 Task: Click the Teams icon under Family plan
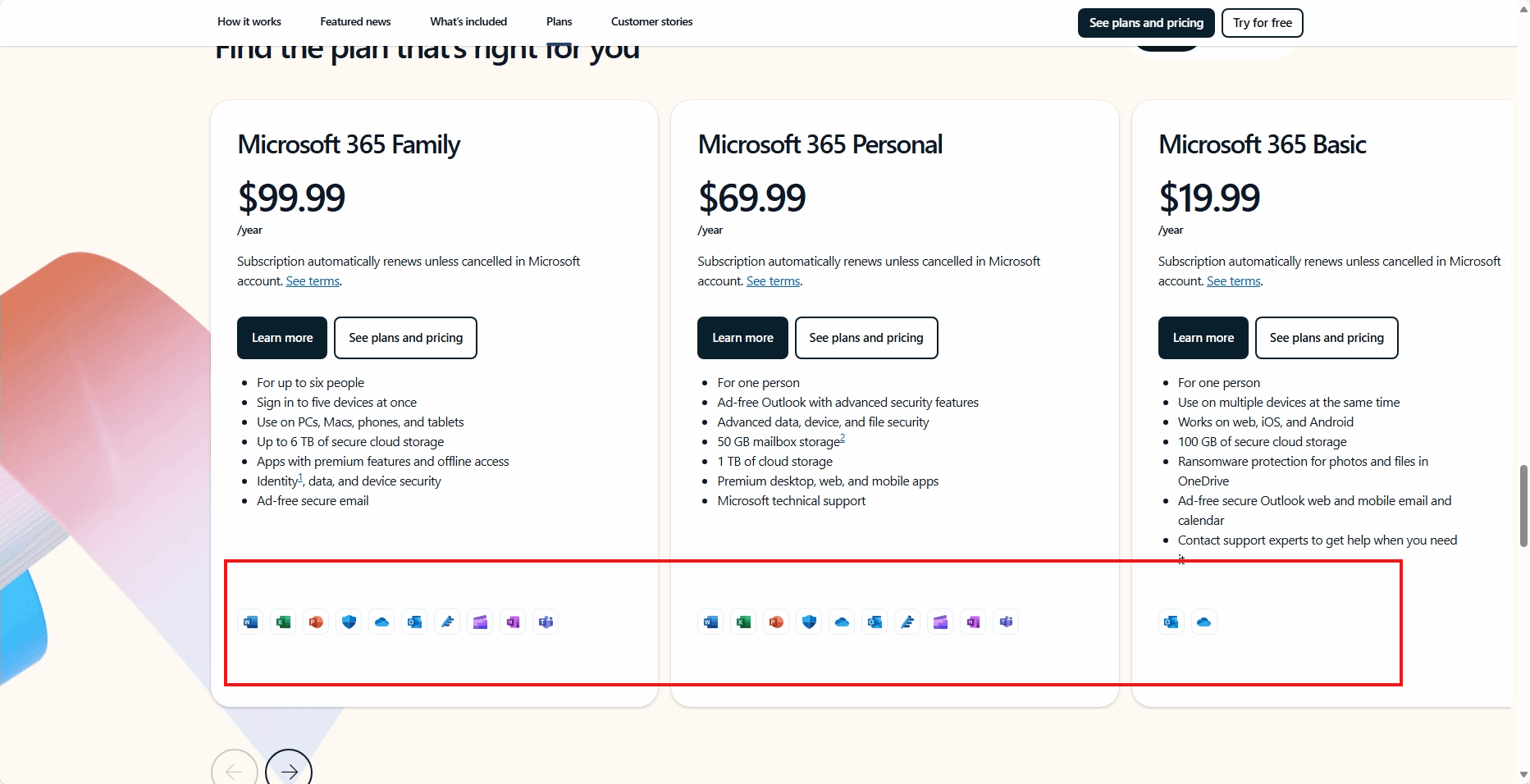546,622
